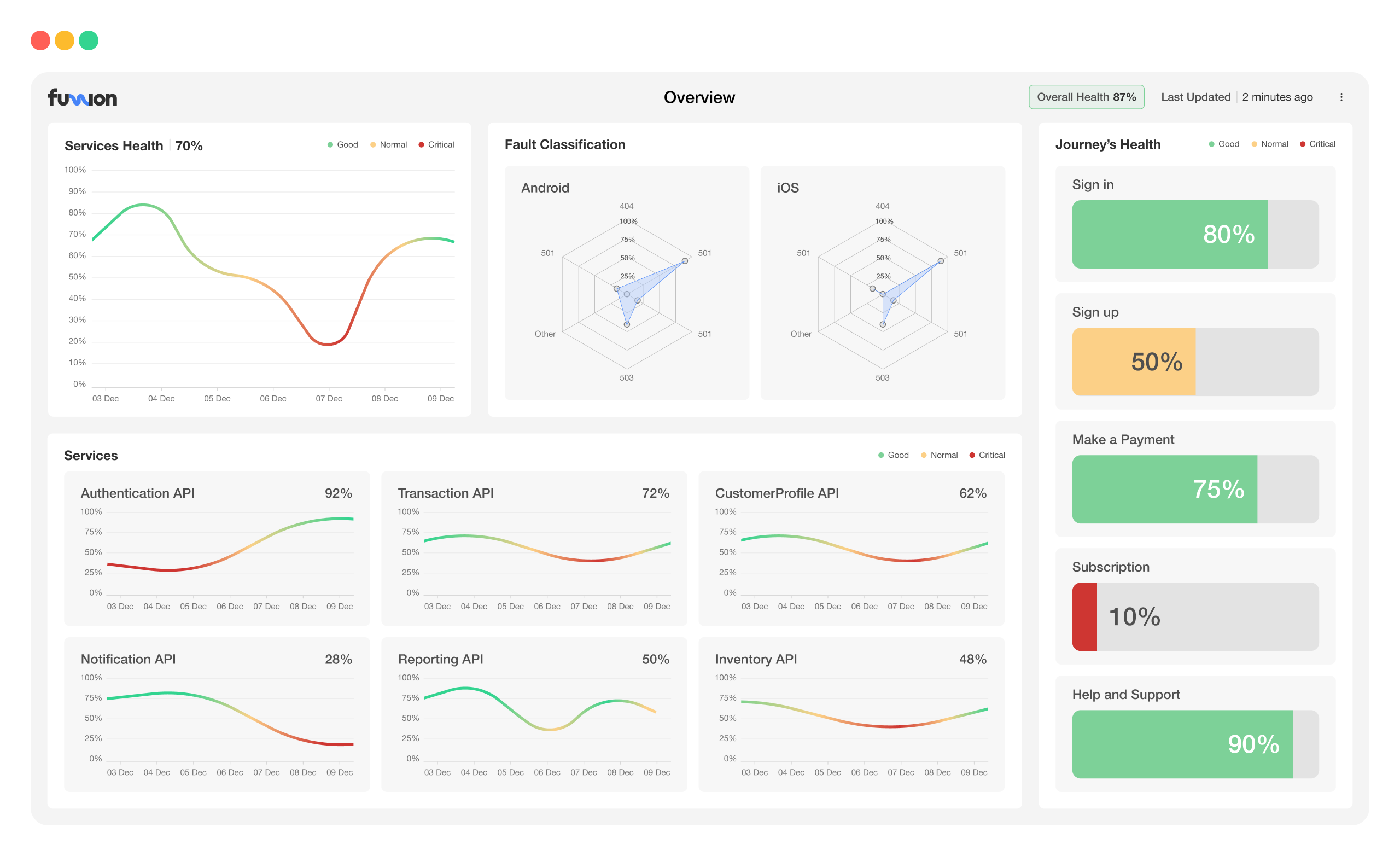Toggle Good legend in Services panel
The image size is (1400, 856).
click(x=893, y=455)
